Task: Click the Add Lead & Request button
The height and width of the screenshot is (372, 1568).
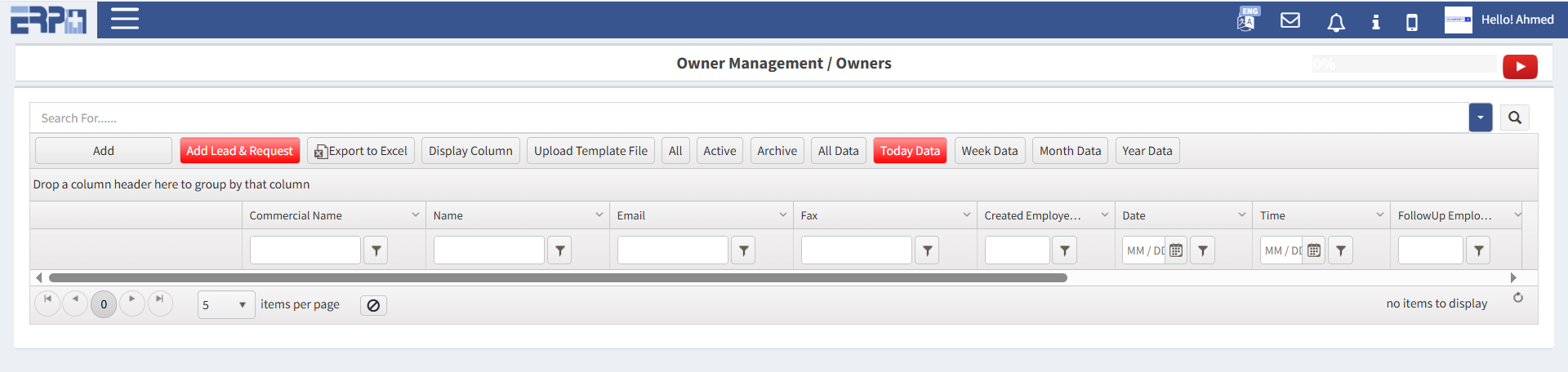Action: [x=239, y=151]
